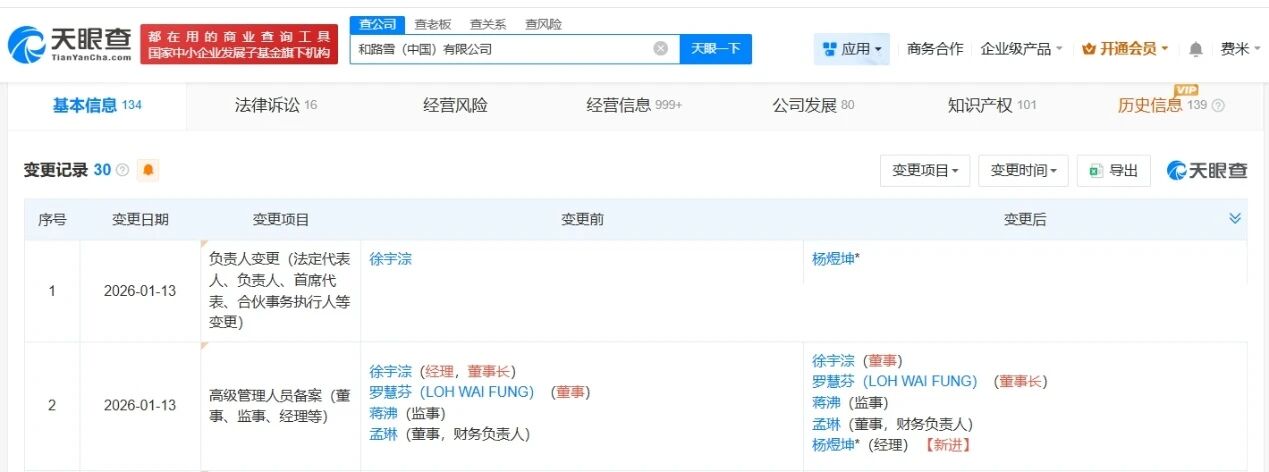This screenshot has width=1269, height=472.
Task: Open 徐宇淙 (董事) link in row 2 变更后
Action: point(833,360)
